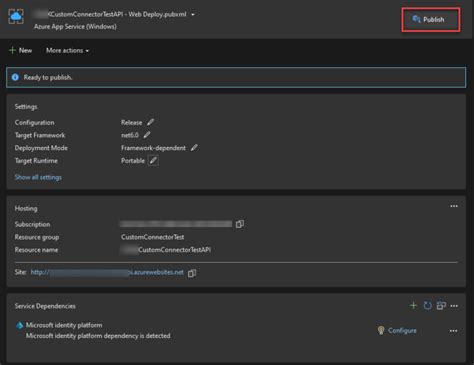Click the Azure App Service cloud icon
This screenshot has height=365, width=474.
16,16
